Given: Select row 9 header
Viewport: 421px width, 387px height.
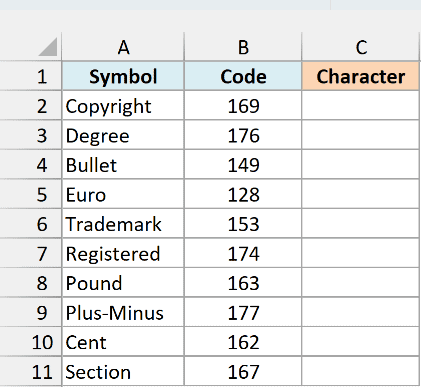Looking at the screenshot, I should tap(31, 312).
